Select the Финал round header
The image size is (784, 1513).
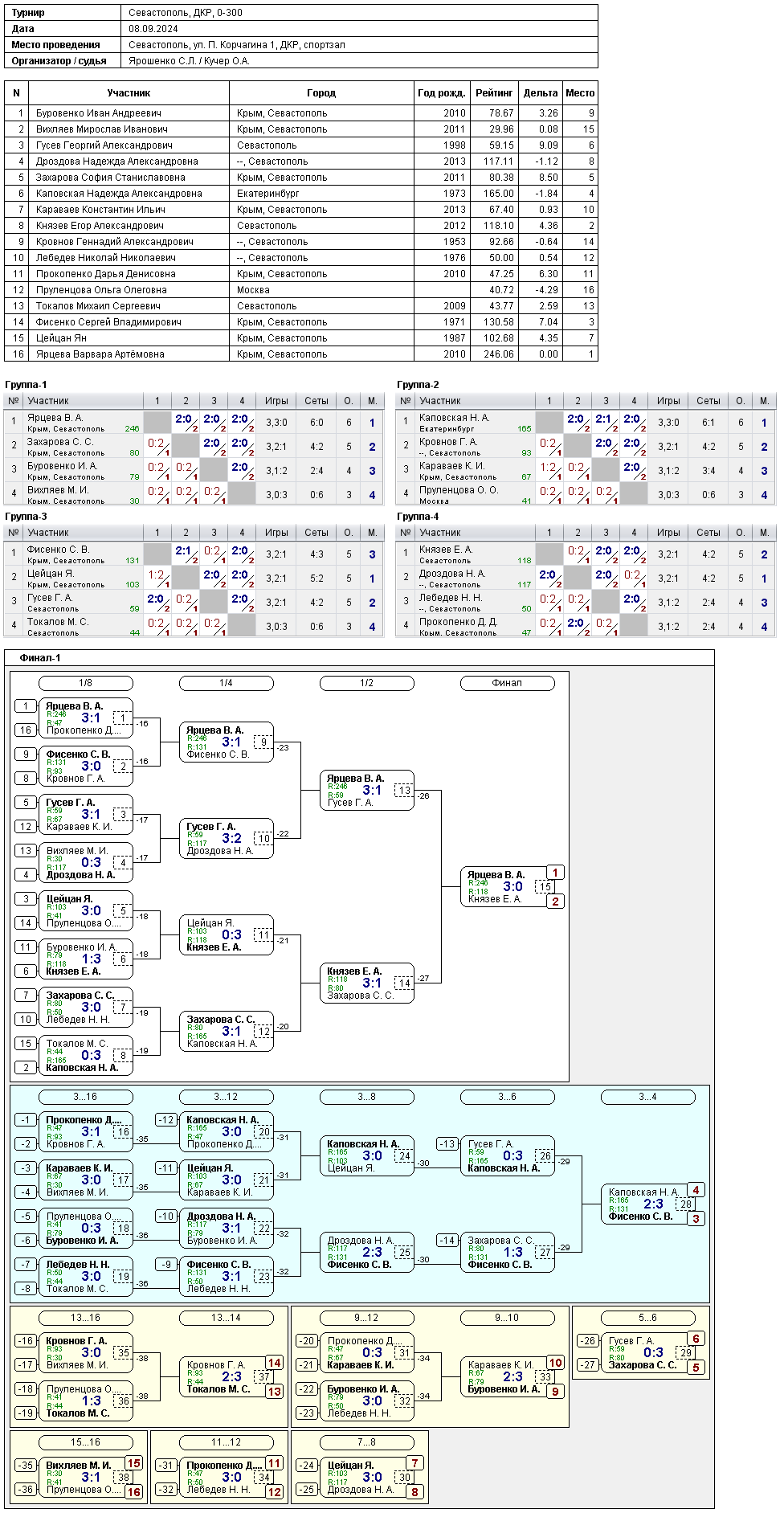[508, 683]
